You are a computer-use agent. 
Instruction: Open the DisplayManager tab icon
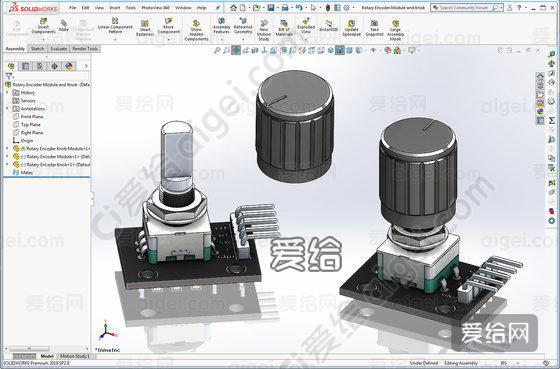click(x=69, y=66)
